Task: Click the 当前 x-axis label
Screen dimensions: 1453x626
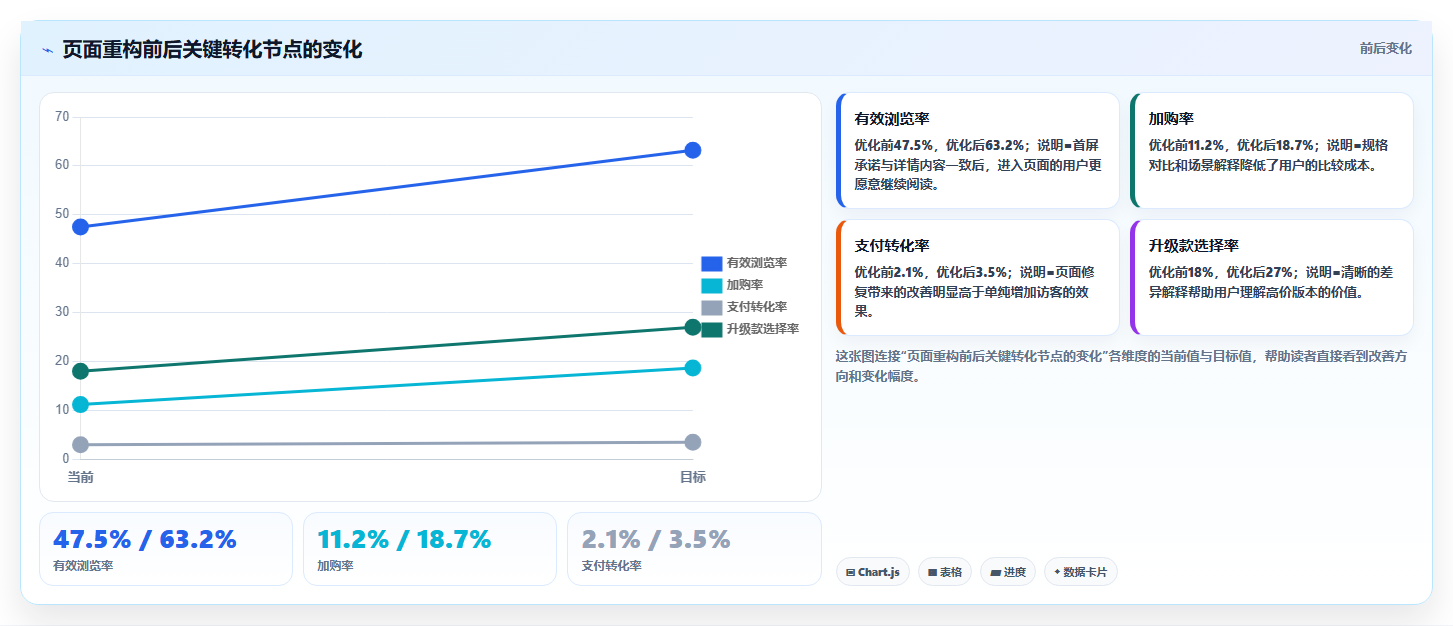Action: (x=81, y=478)
